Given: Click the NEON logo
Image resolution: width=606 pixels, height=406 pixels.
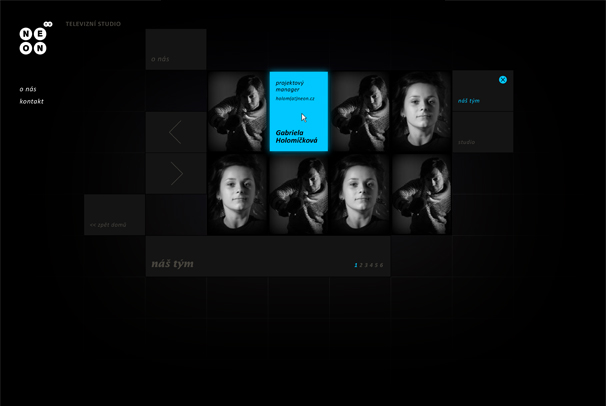Looking at the screenshot, I should coord(34,39).
